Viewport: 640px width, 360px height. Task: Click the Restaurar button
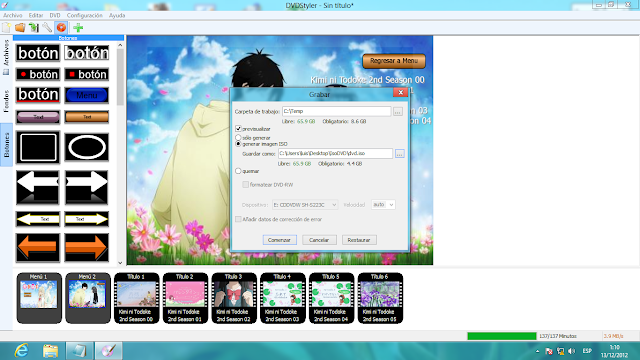[x=359, y=240]
